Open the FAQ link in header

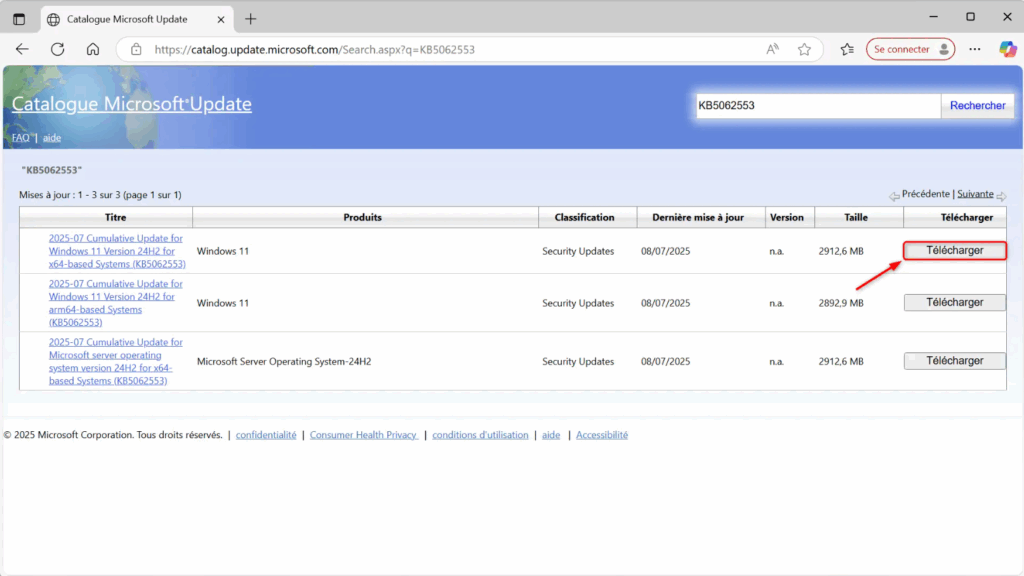click(x=20, y=138)
